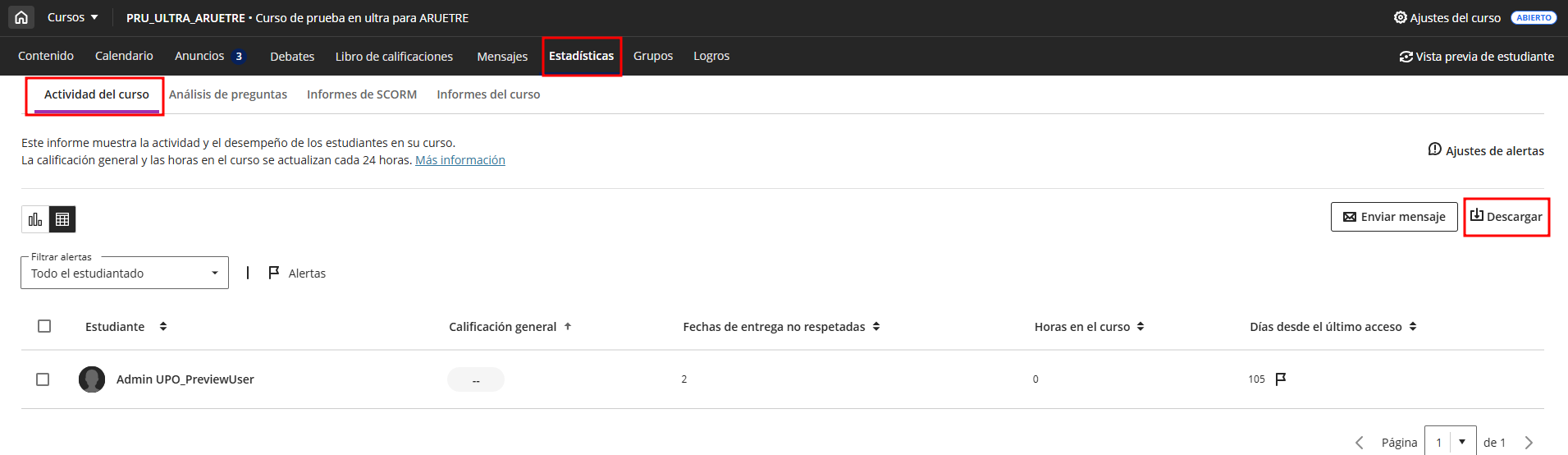Open Ajustes del curso gear settings
Screen dimensions: 1568x455
point(1447,17)
